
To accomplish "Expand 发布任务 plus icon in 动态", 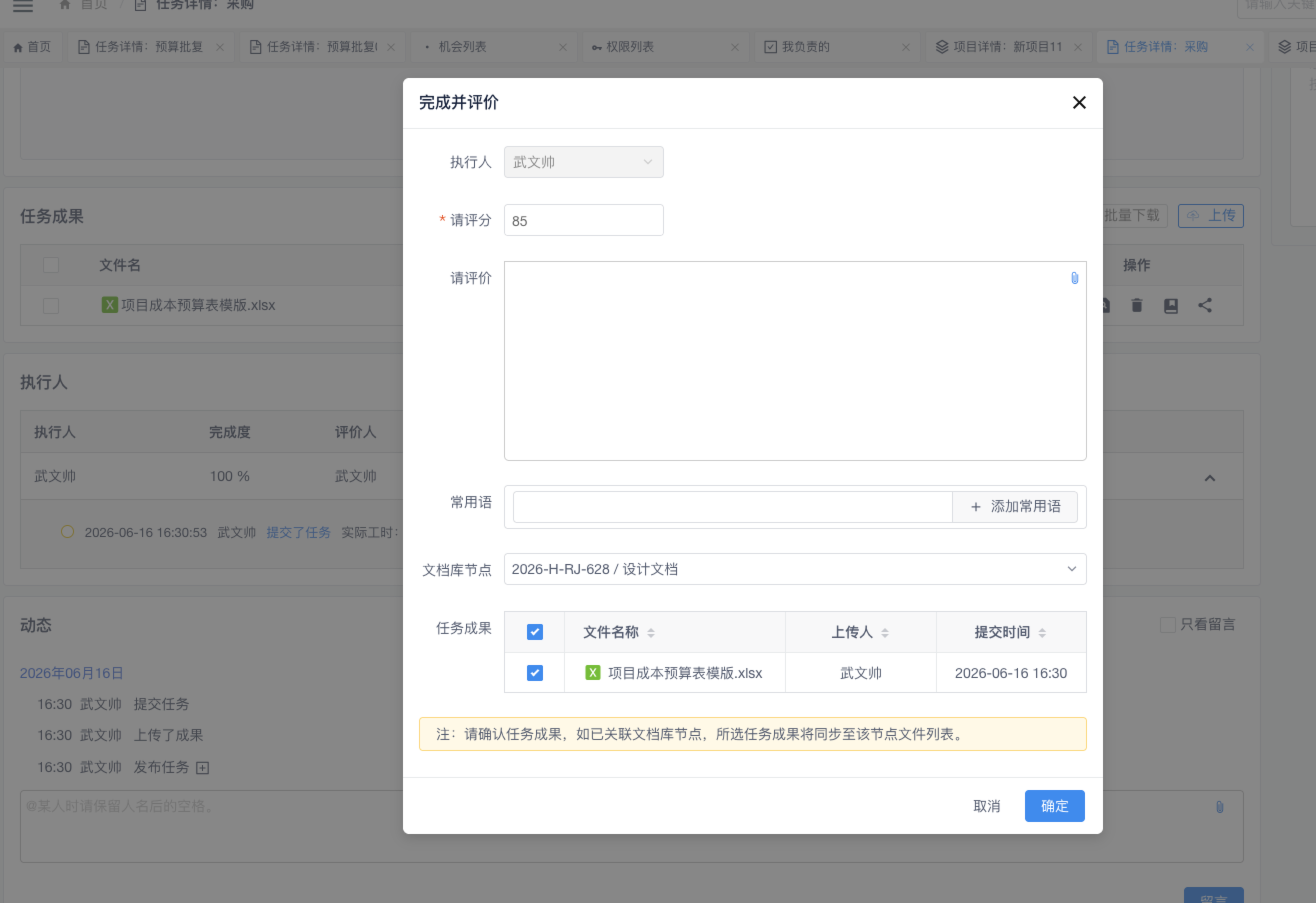I will coord(202,768).
